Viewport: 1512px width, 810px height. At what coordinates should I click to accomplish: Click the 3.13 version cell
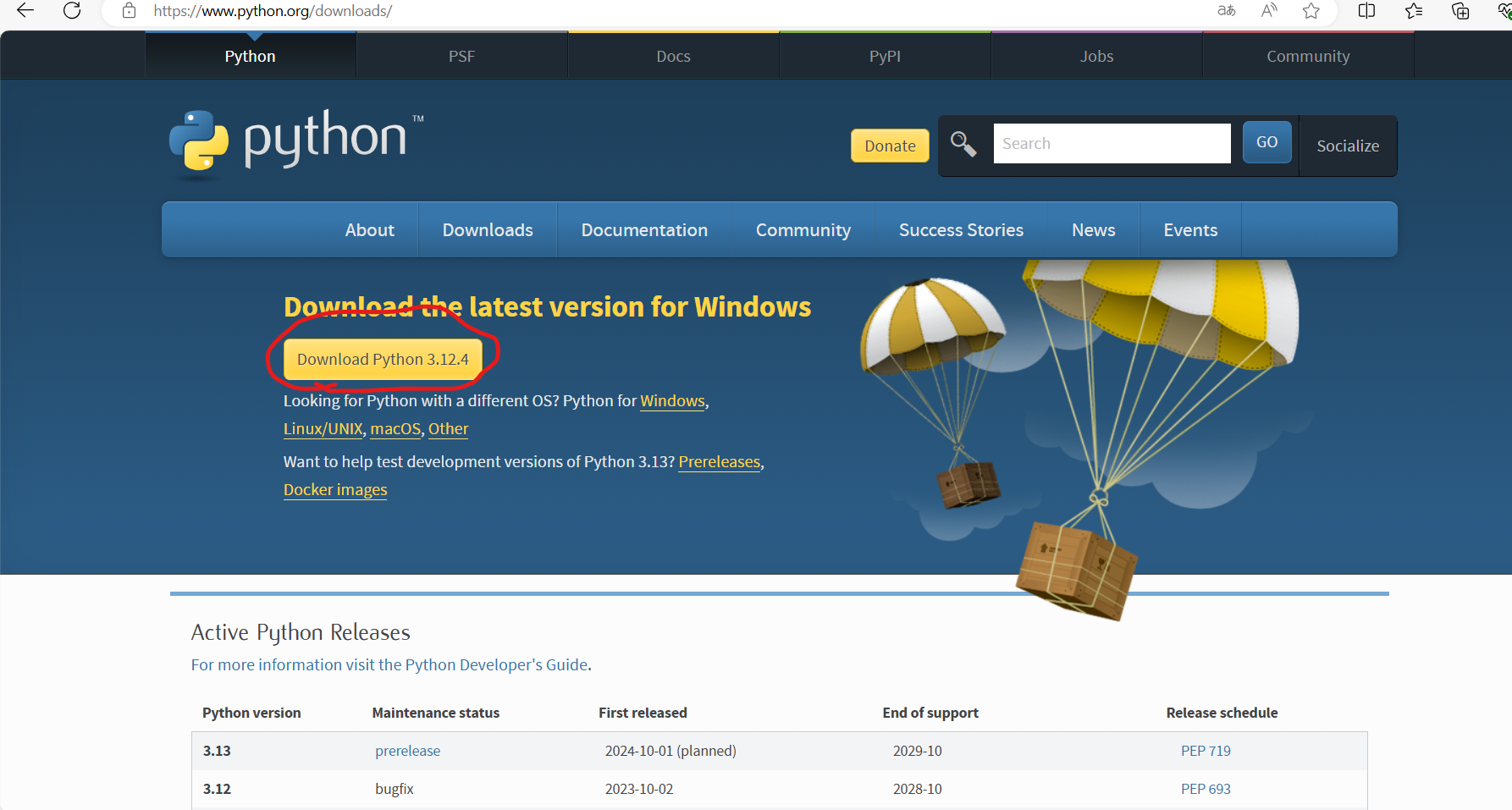[217, 751]
